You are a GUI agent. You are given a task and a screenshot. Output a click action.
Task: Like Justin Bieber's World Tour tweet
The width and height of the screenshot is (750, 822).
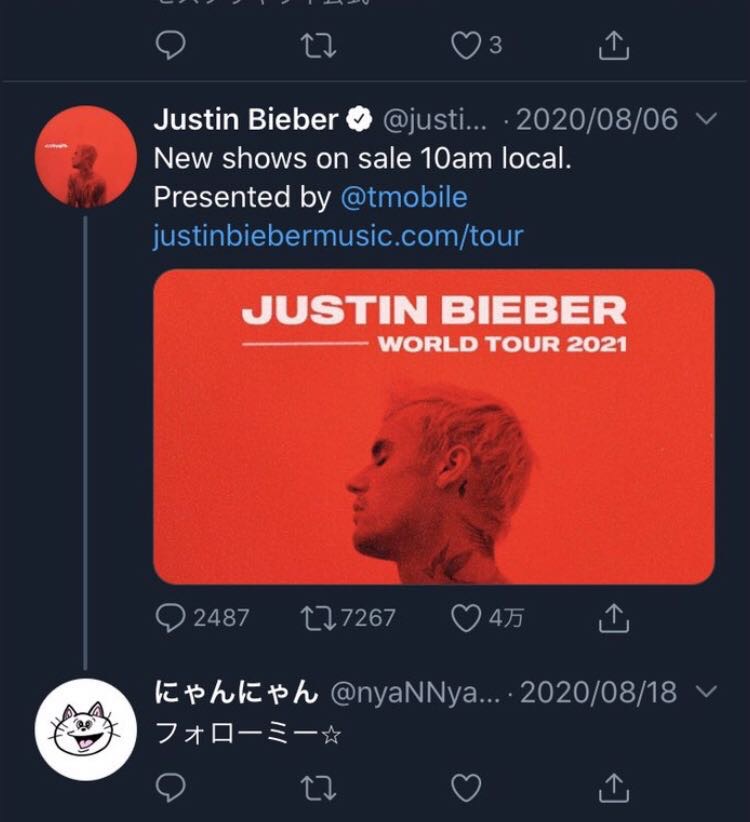[x=467, y=619]
